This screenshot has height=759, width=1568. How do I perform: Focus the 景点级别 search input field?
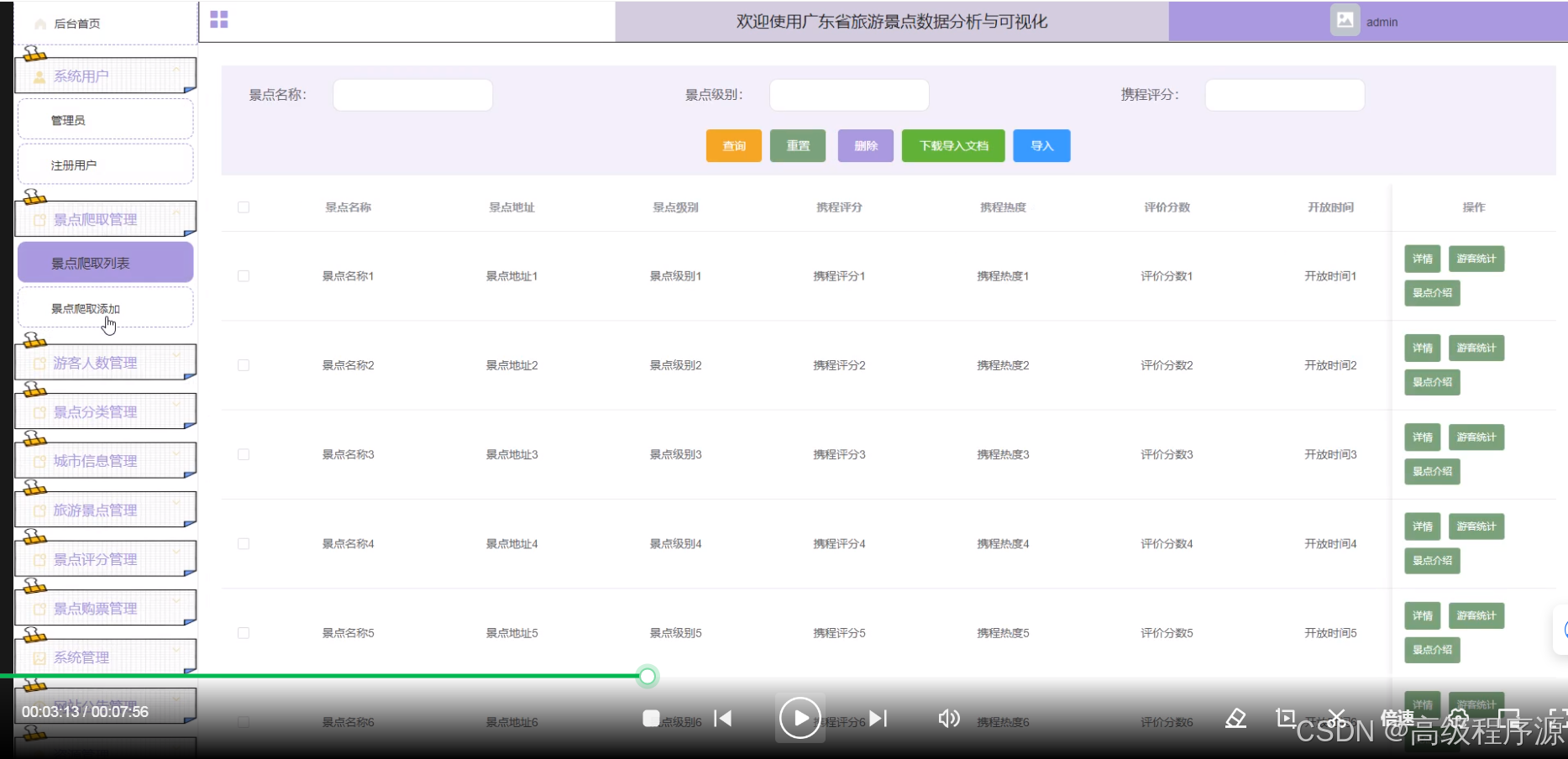pyautogui.click(x=849, y=95)
